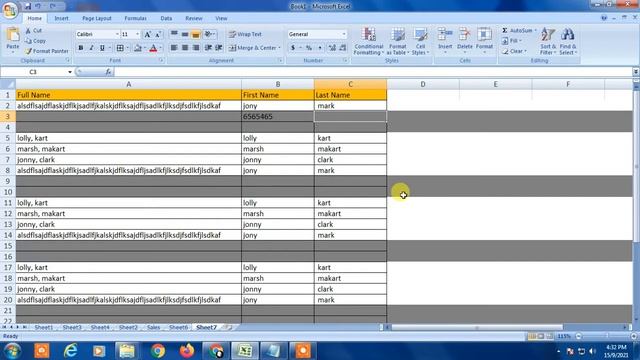Toggle Middle Align vertical alignment
The image size is (640, 360).
point(185,34)
